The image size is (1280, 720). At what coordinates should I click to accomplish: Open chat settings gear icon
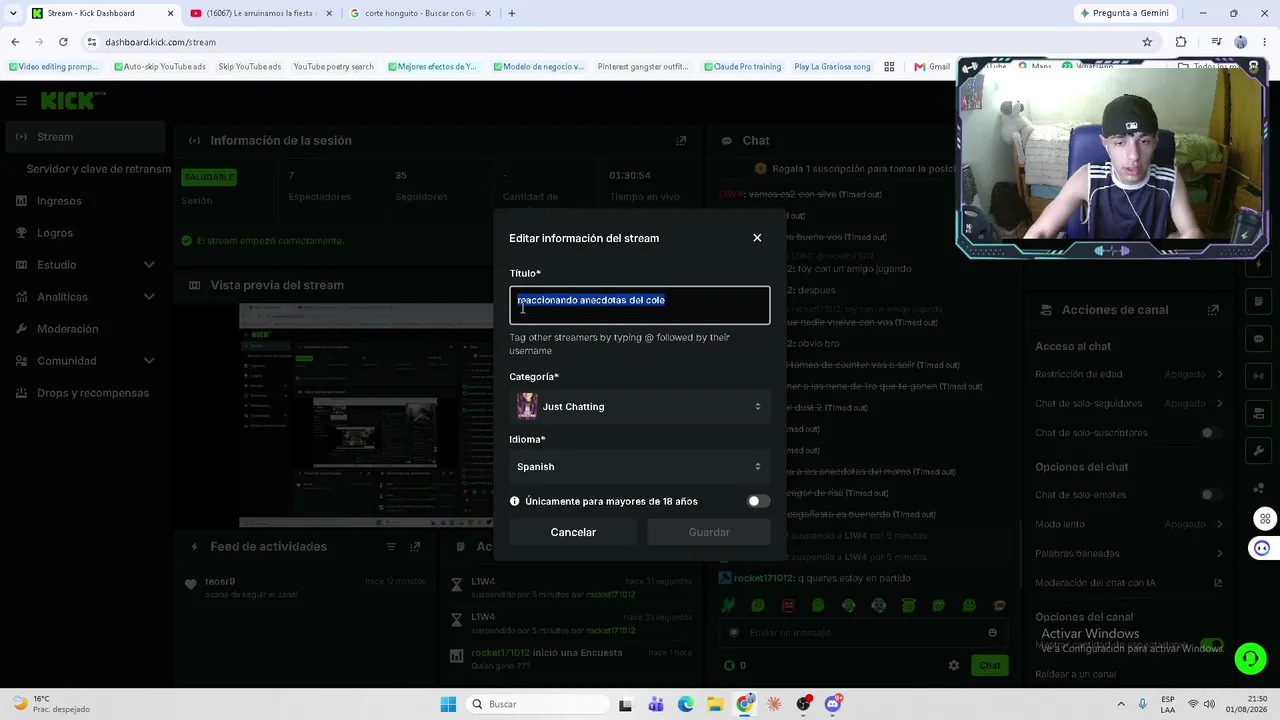coord(954,665)
